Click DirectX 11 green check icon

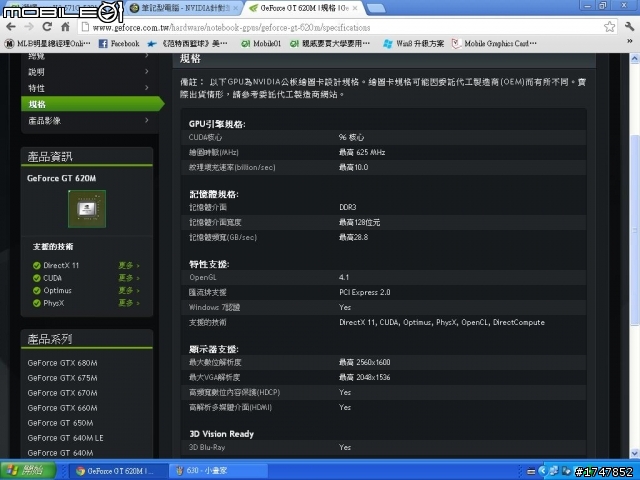[x=37, y=265]
